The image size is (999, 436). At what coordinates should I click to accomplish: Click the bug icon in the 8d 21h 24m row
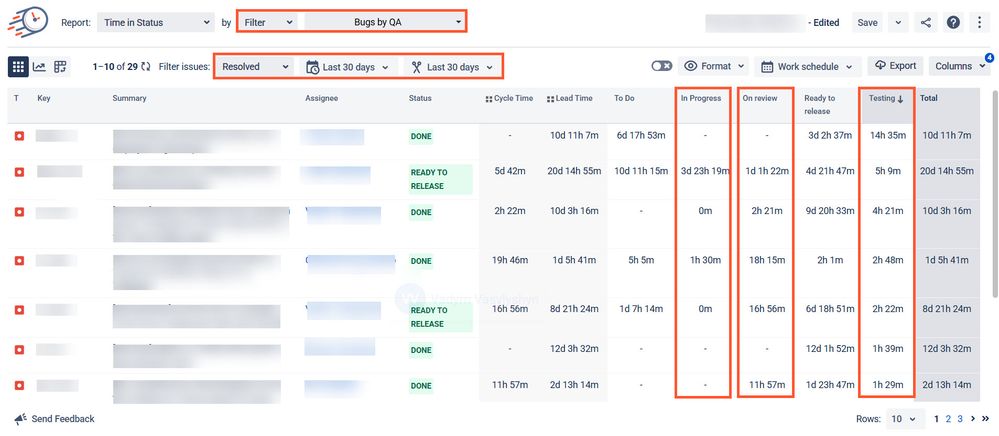(19, 310)
